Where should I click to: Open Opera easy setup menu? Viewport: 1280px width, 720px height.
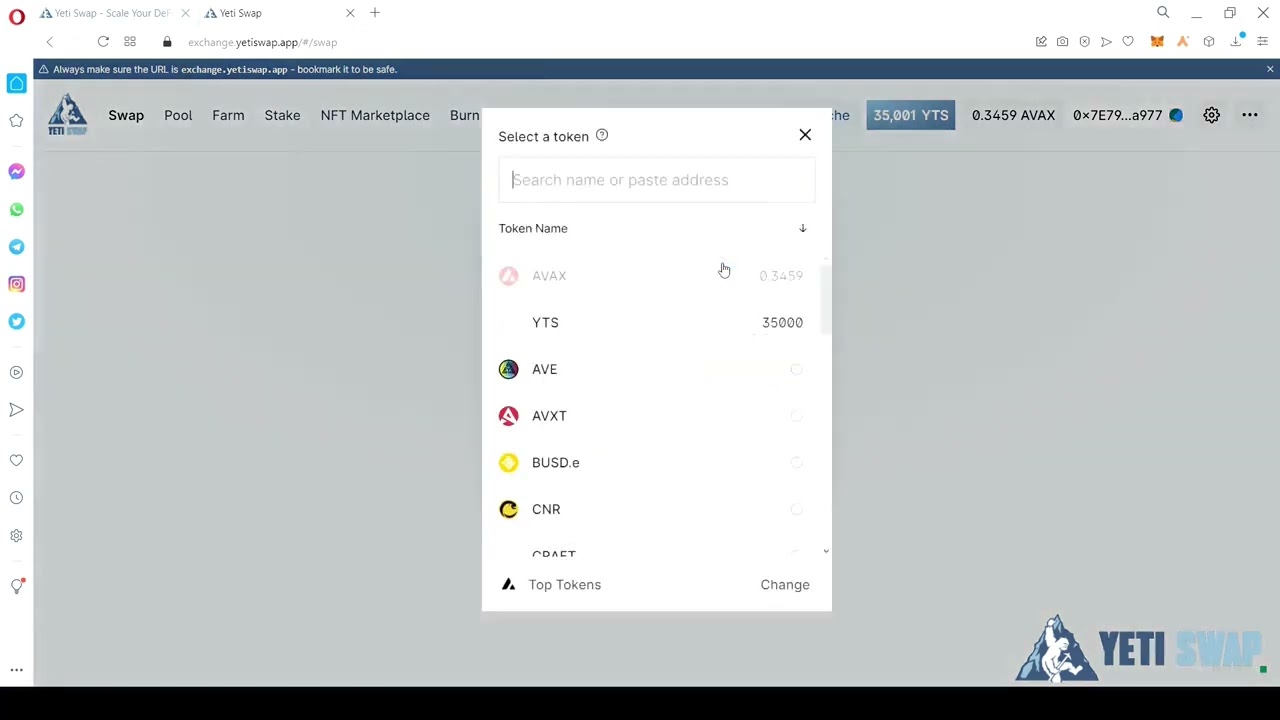click(x=1263, y=42)
